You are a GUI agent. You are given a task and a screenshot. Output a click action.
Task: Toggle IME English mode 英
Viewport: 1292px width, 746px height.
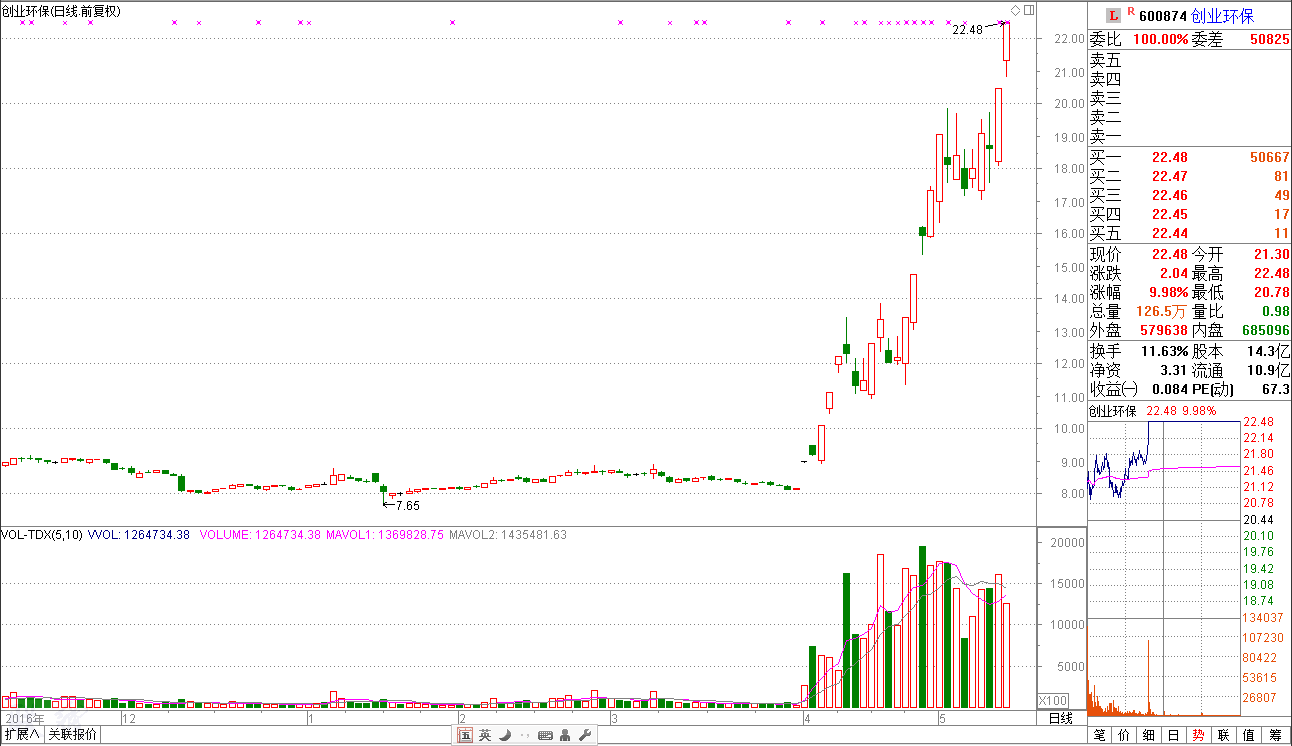click(x=485, y=735)
